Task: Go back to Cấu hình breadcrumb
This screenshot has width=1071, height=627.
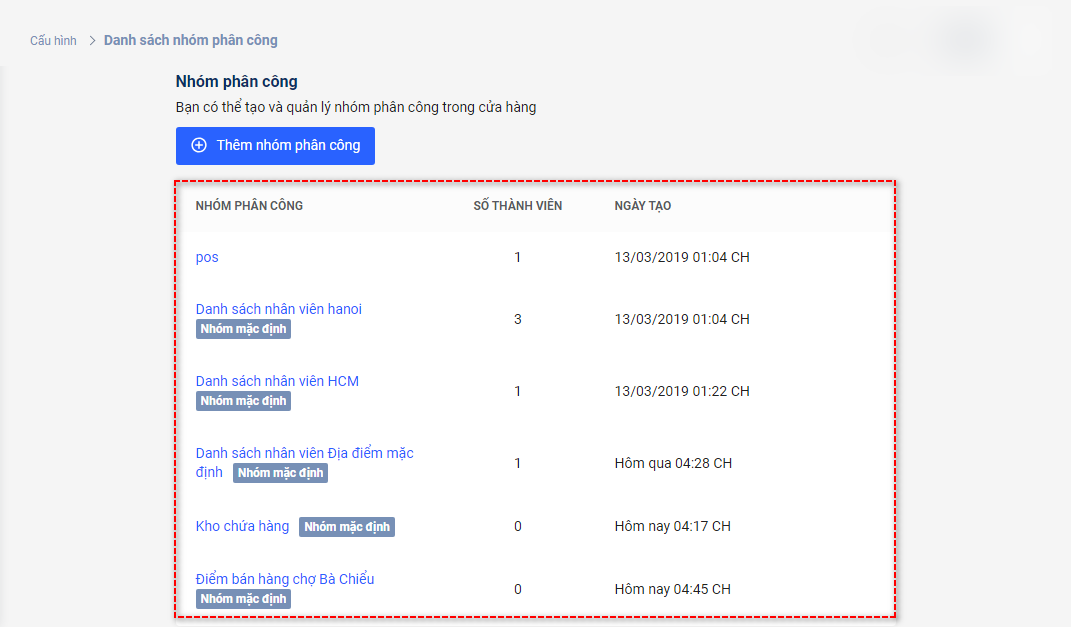Action: (x=53, y=41)
